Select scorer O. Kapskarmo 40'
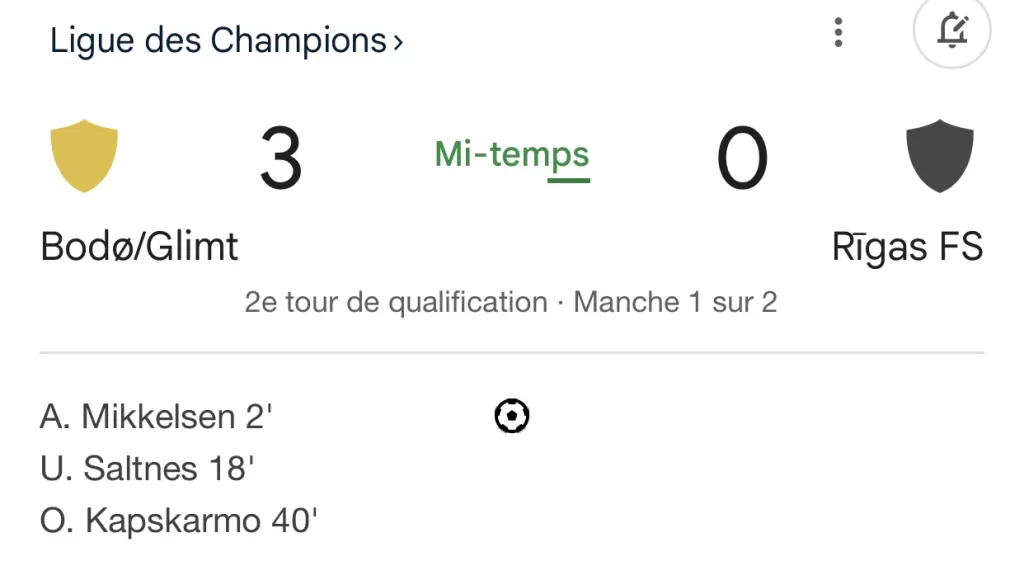 click(x=179, y=521)
